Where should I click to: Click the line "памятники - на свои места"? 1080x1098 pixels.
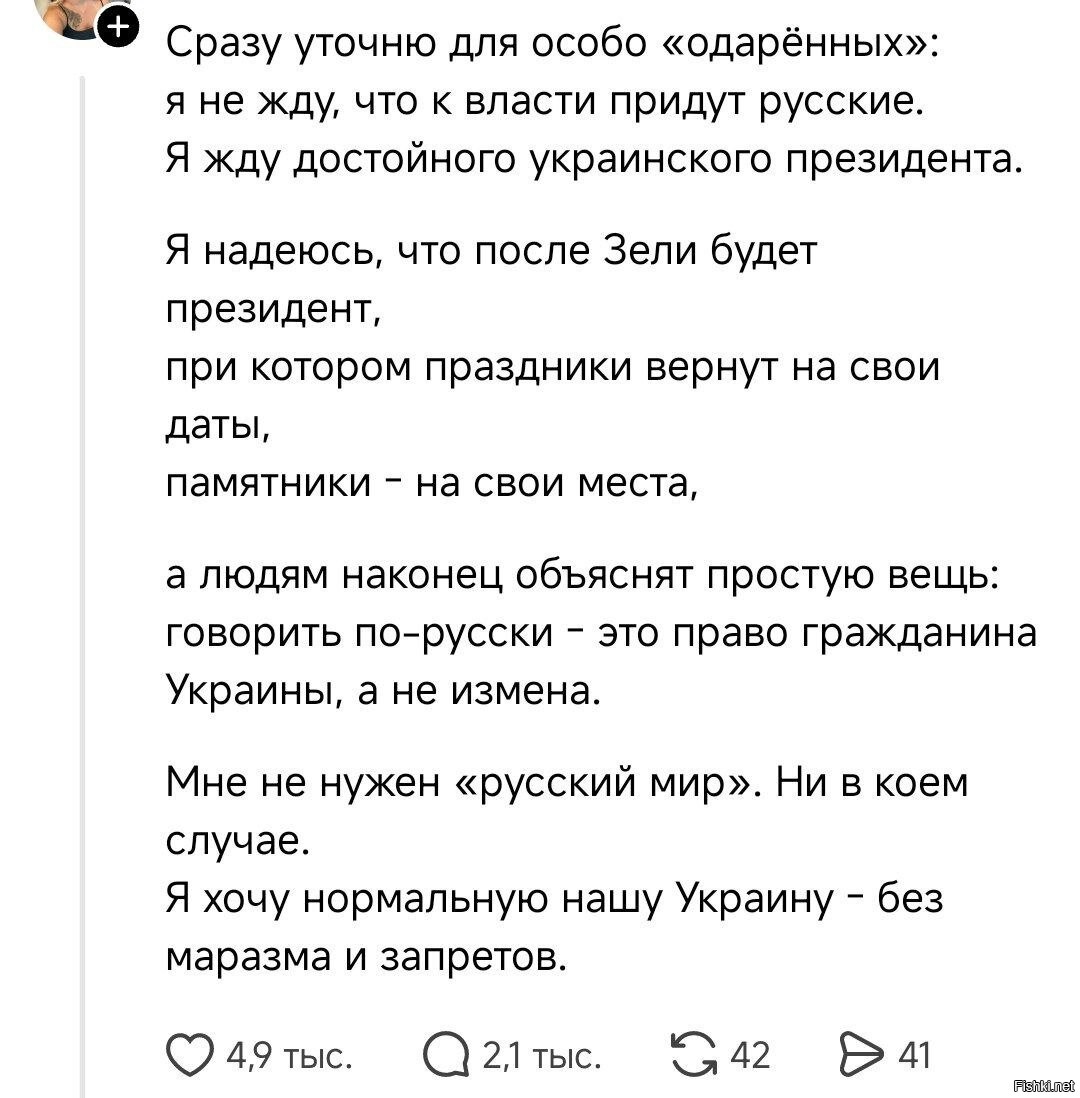pyautogui.click(x=430, y=485)
